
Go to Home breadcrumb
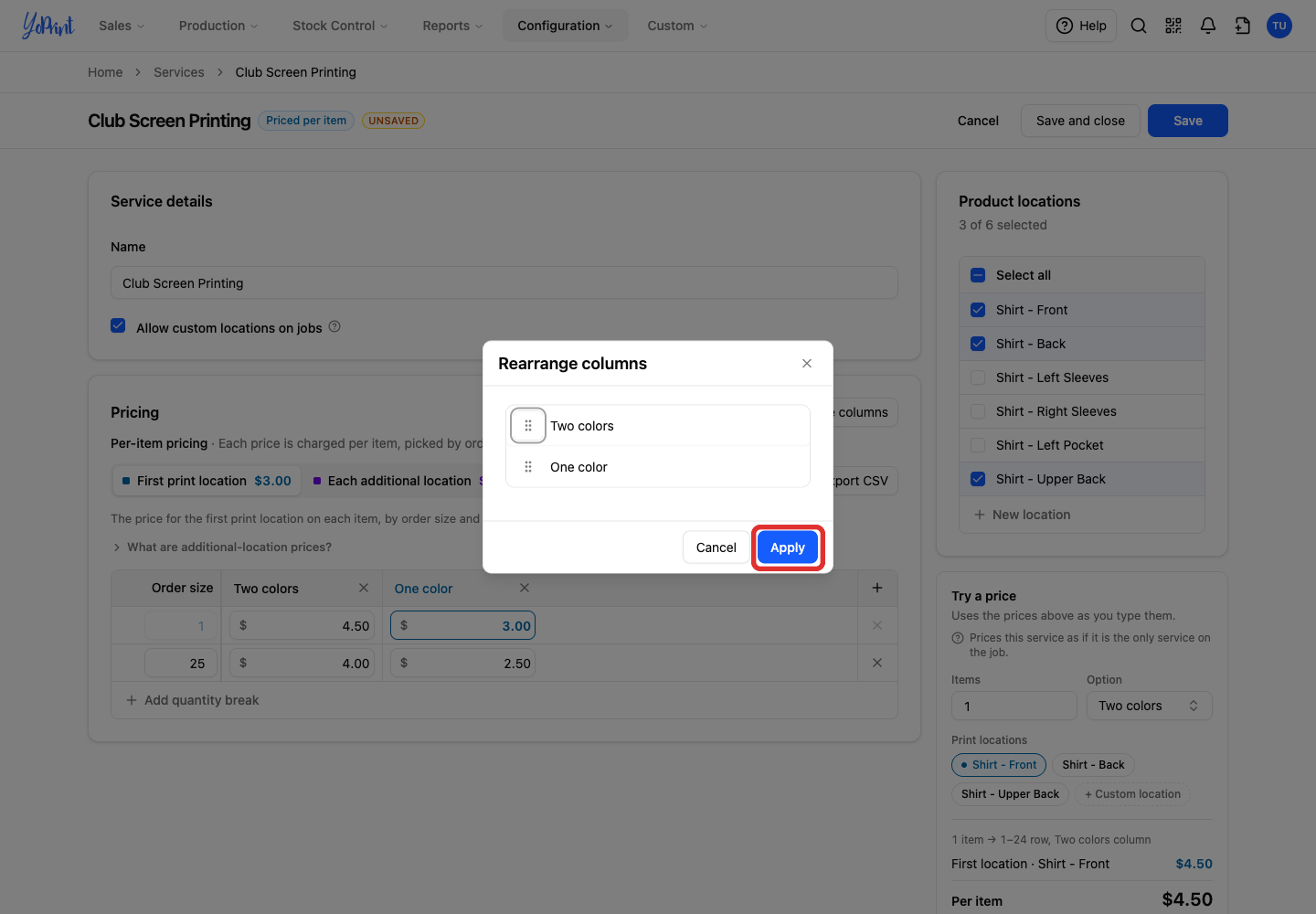pyautogui.click(x=105, y=72)
